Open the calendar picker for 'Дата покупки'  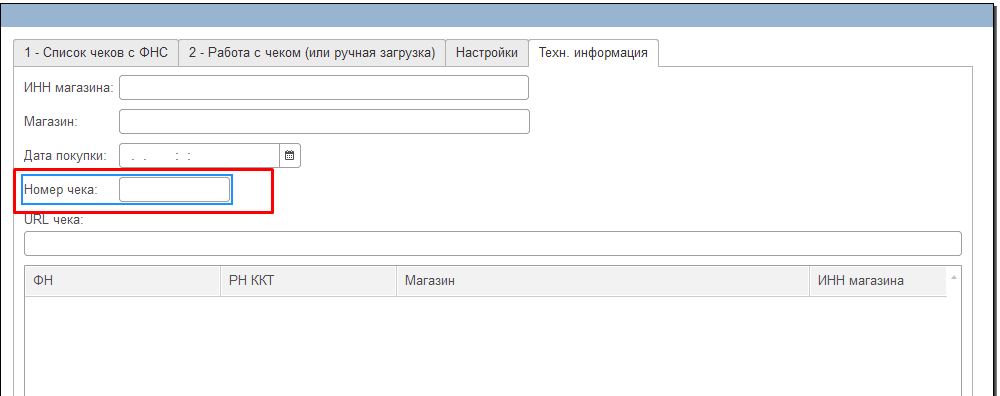(290, 156)
